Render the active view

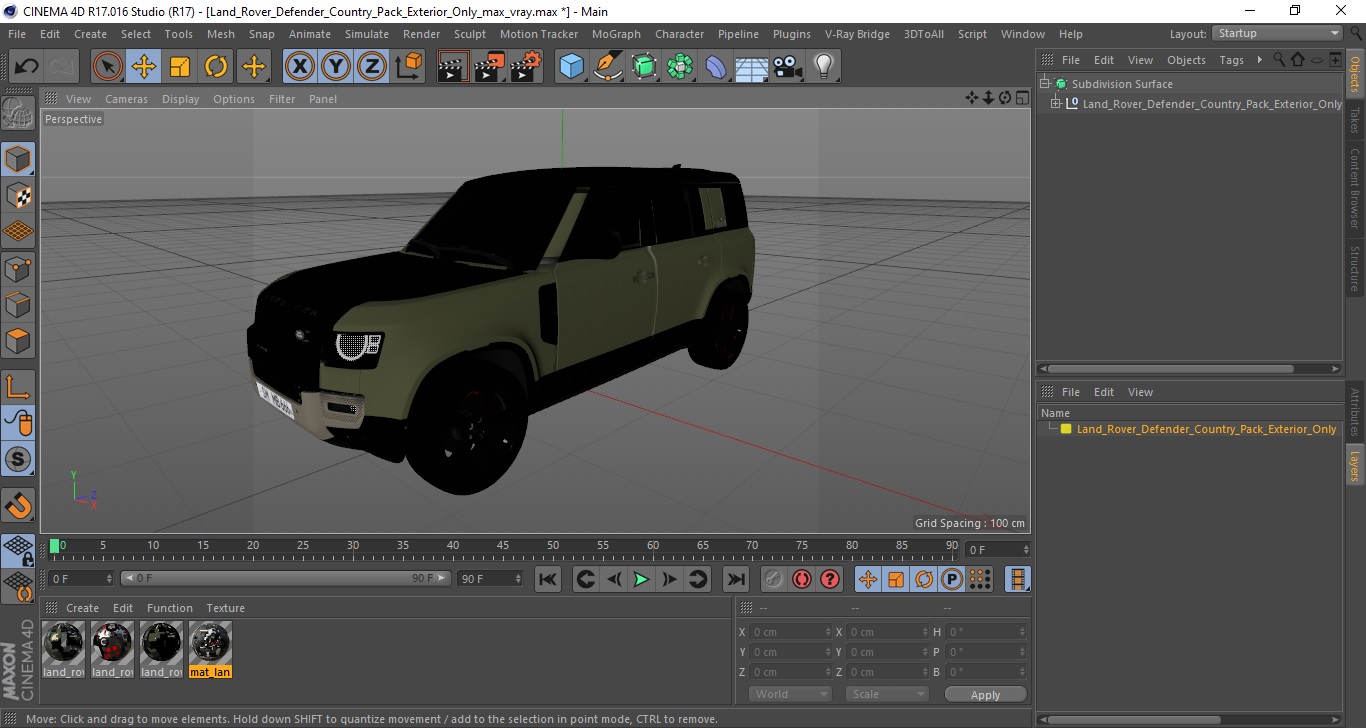pos(453,67)
